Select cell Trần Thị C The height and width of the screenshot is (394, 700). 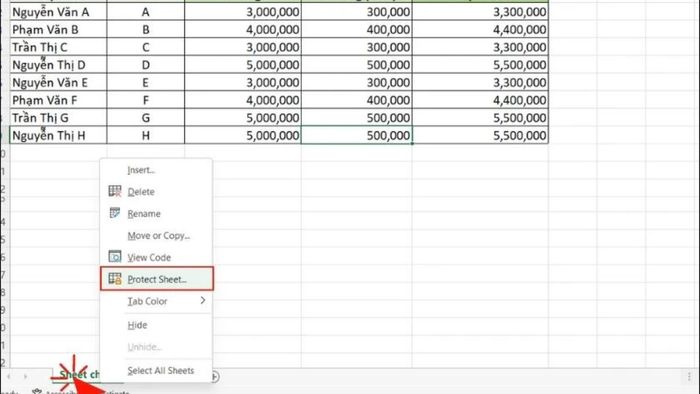point(58,47)
